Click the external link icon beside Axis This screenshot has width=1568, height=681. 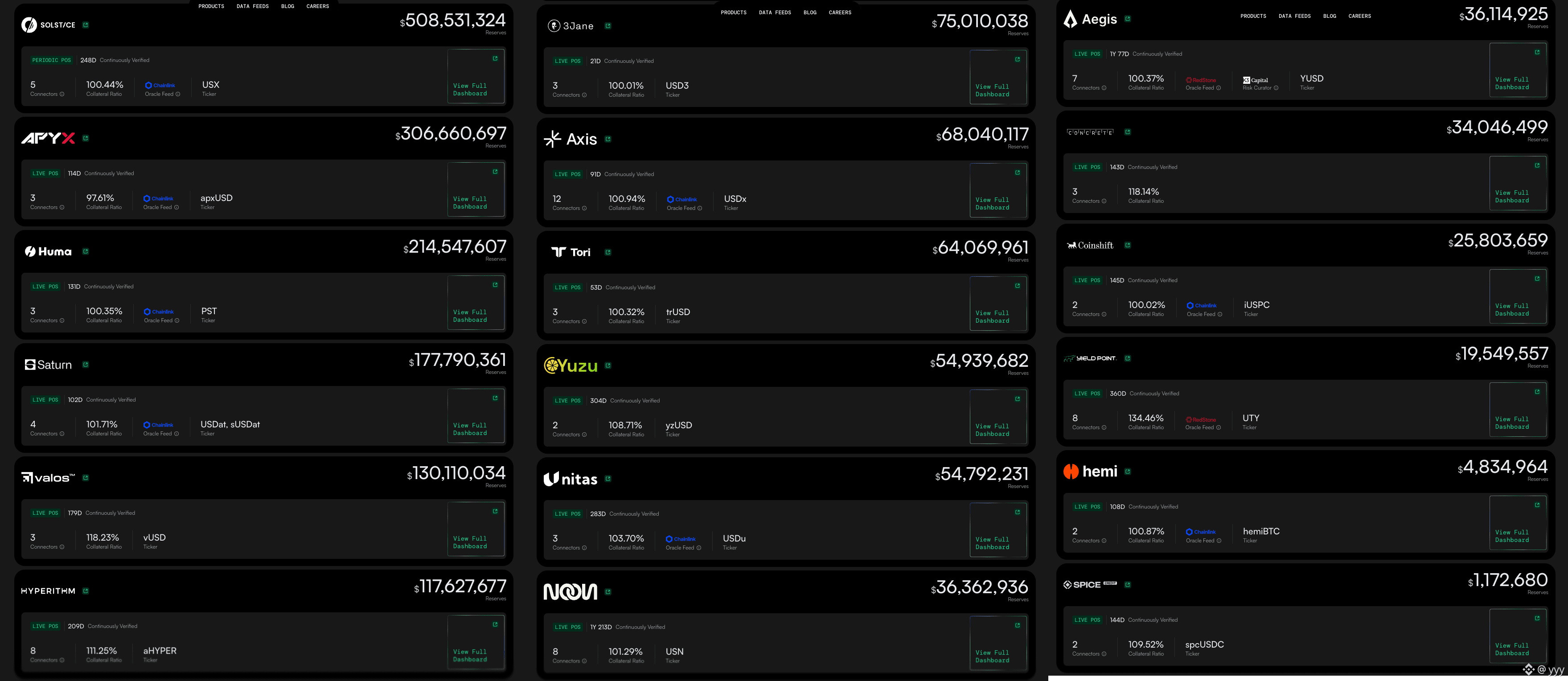tap(607, 139)
